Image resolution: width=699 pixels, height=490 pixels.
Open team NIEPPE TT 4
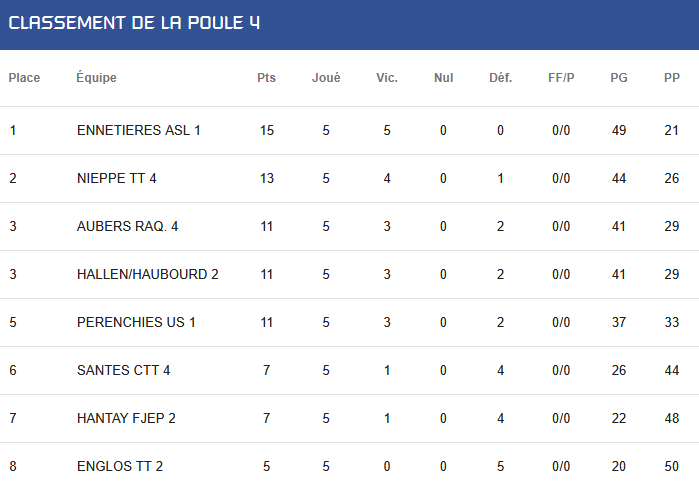(117, 178)
